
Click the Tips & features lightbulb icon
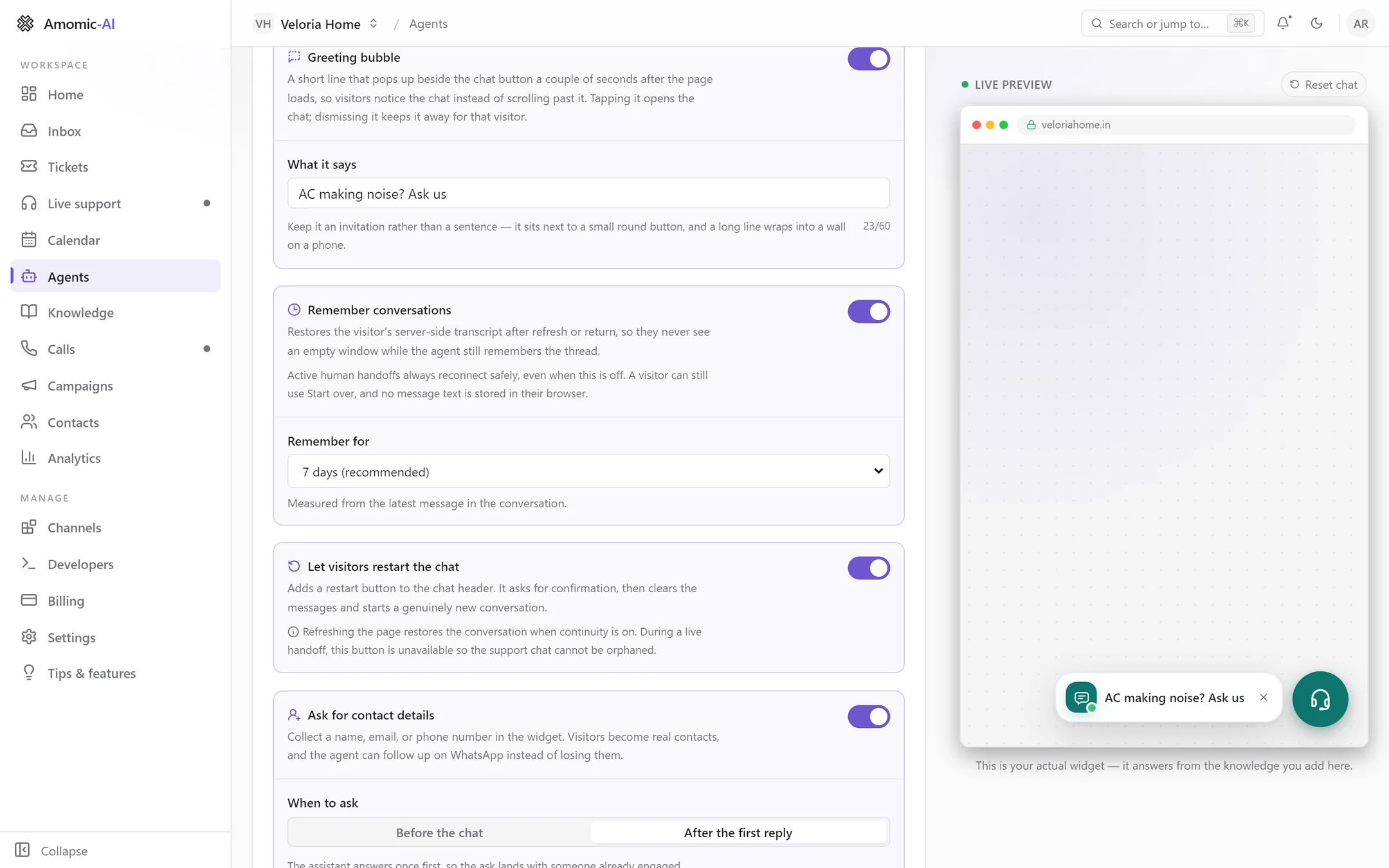[x=29, y=673]
